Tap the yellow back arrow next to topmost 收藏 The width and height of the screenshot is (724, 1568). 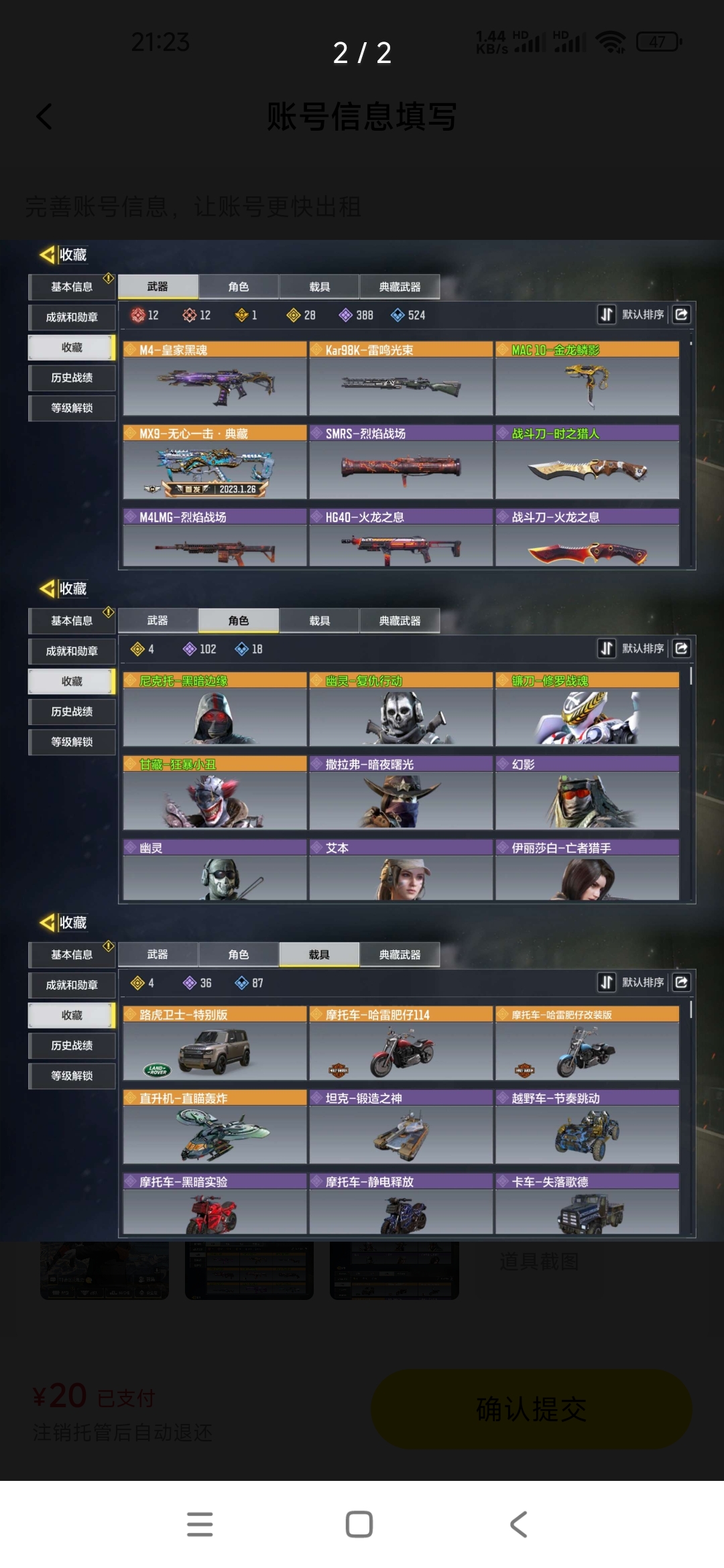(x=47, y=255)
